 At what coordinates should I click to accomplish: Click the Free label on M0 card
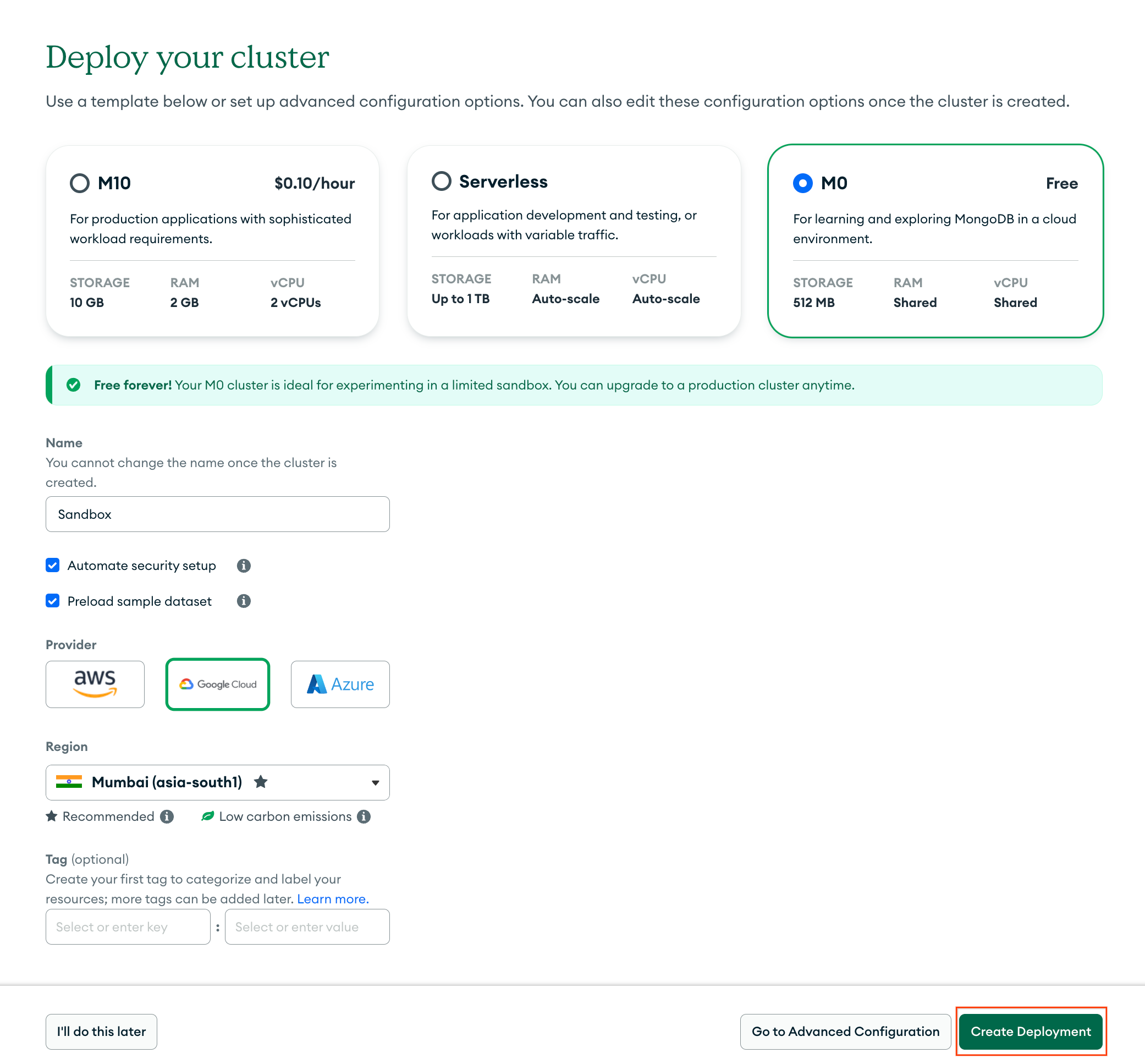tap(1061, 183)
